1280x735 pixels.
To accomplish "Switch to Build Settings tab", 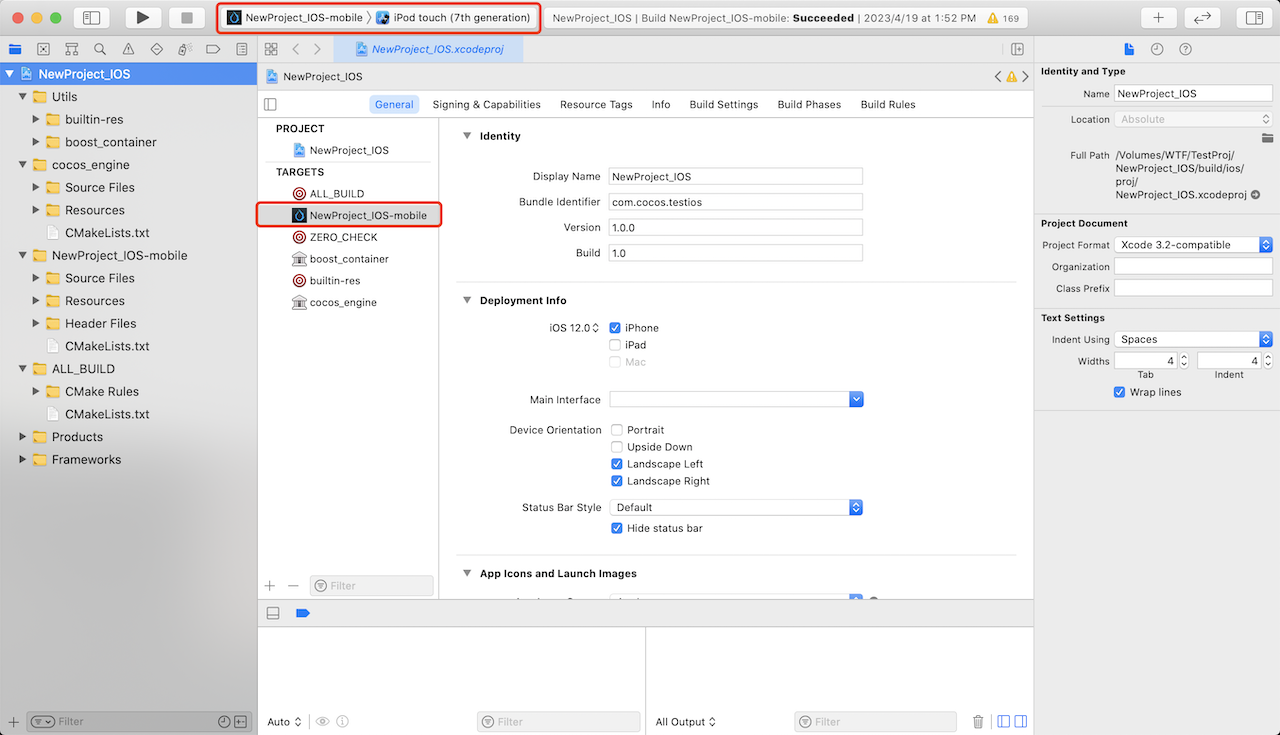I will (x=724, y=104).
